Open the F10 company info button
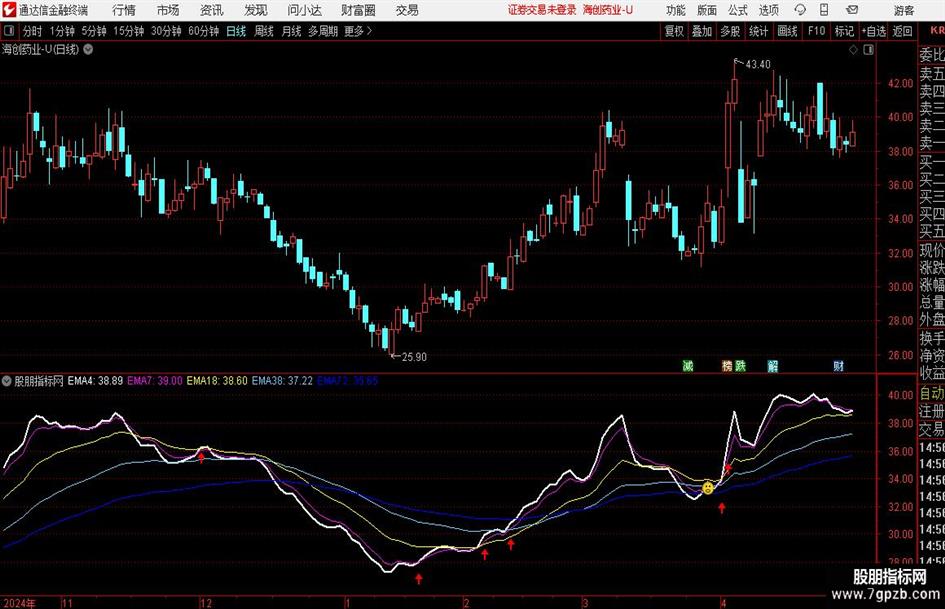Screen dimensions: 945x609 tap(816, 31)
